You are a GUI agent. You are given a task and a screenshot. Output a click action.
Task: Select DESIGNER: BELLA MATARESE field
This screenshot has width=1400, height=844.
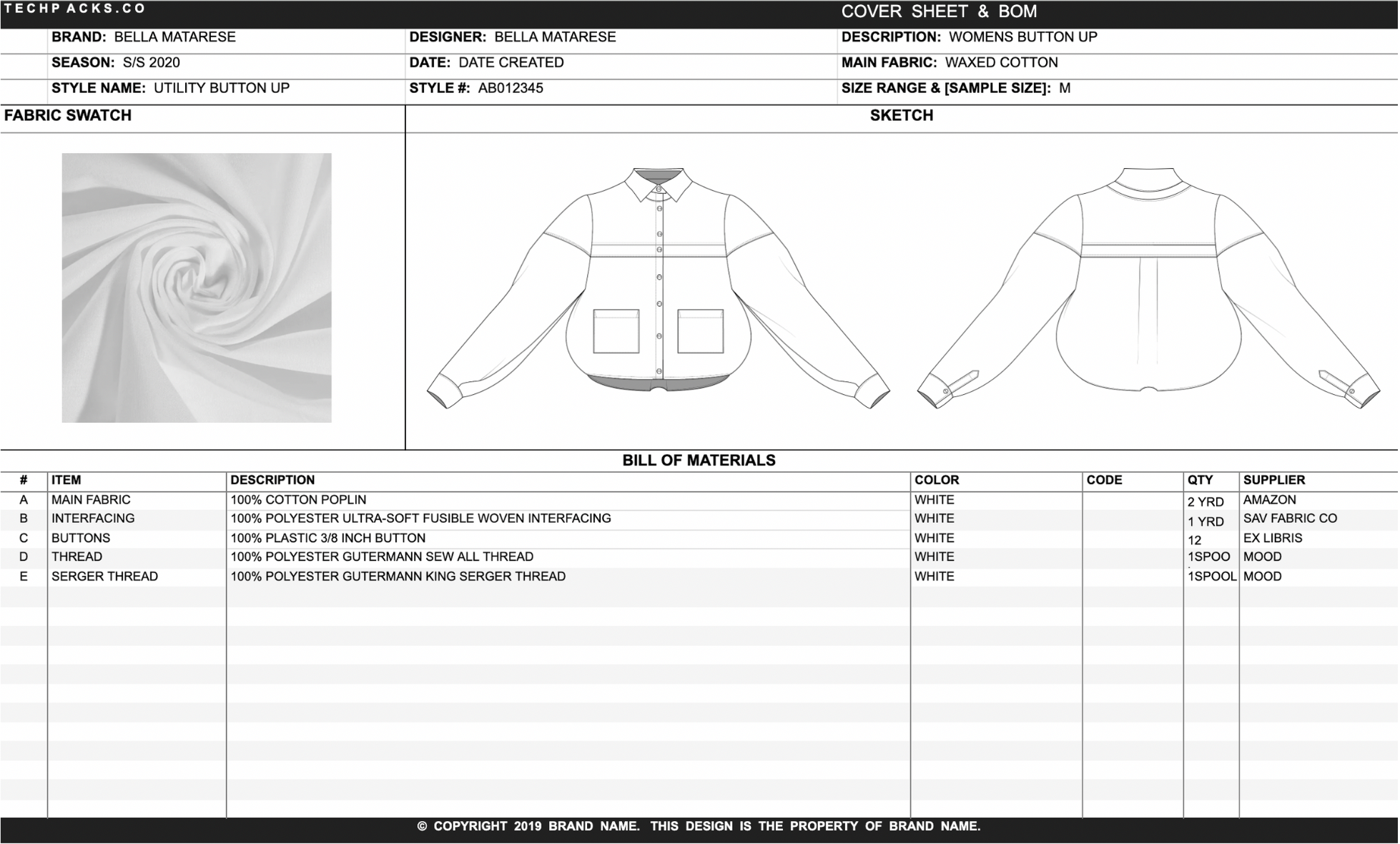pos(513,37)
